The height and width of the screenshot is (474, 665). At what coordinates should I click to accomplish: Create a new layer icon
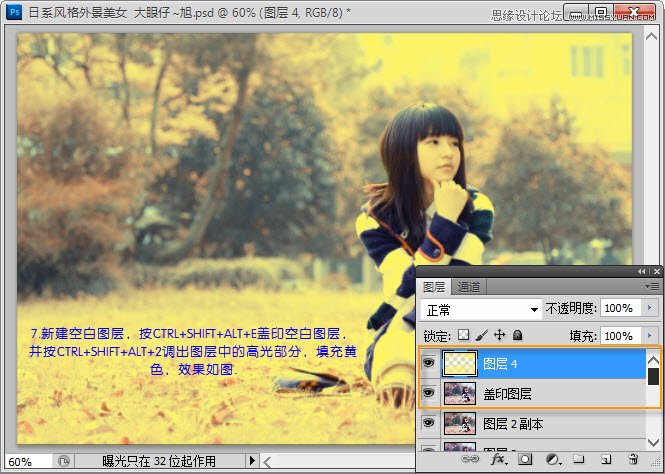pyautogui.click(x=606, y=459)
